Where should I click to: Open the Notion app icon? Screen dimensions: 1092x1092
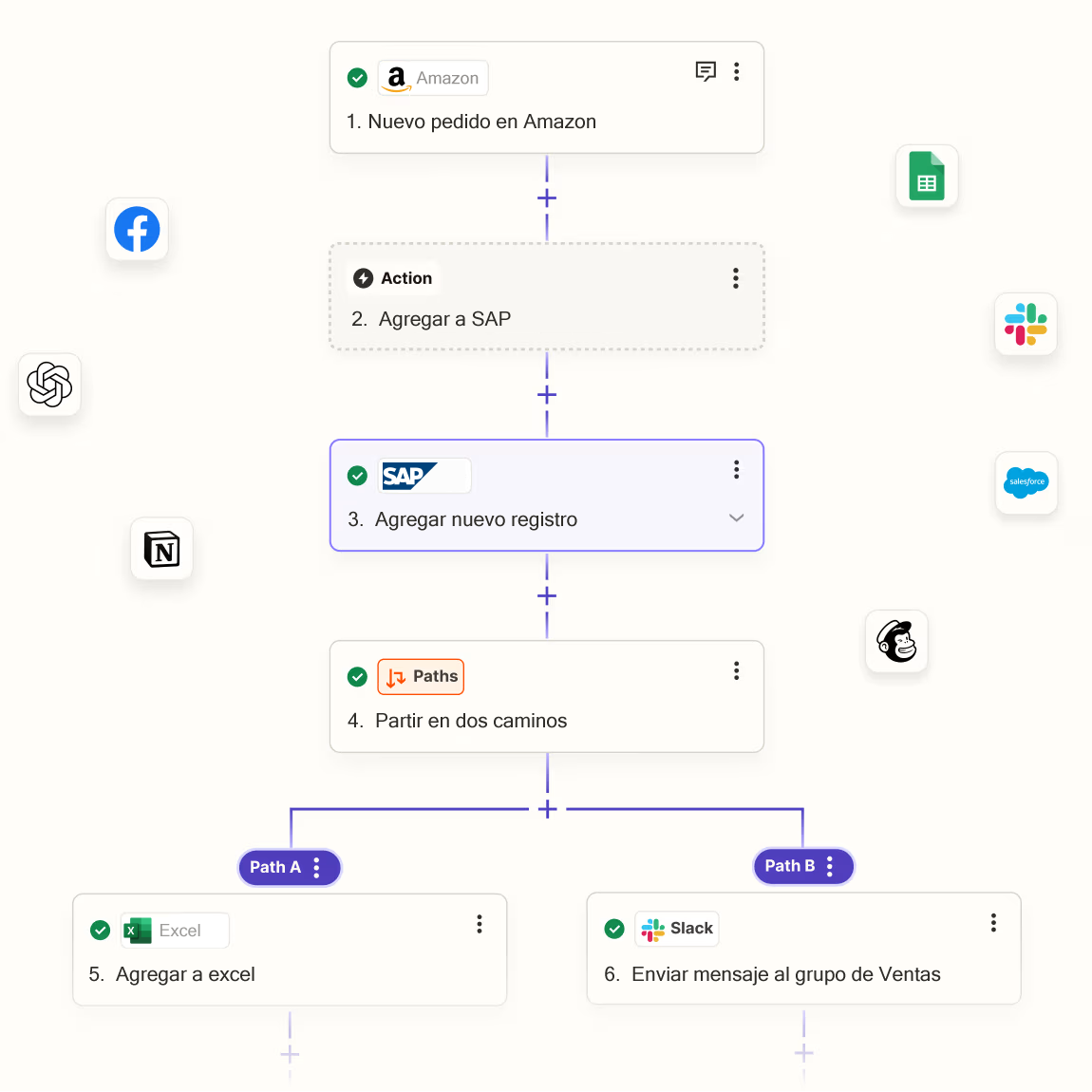[x=161, y=549]
